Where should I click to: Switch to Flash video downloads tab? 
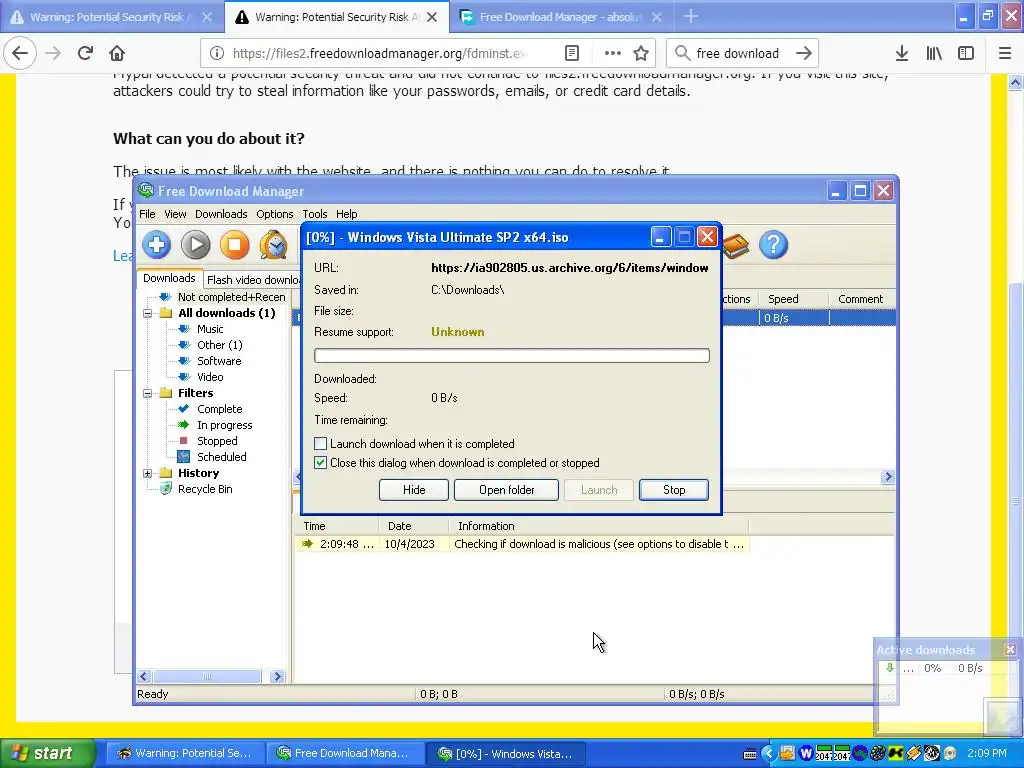[x=253, y=280]
